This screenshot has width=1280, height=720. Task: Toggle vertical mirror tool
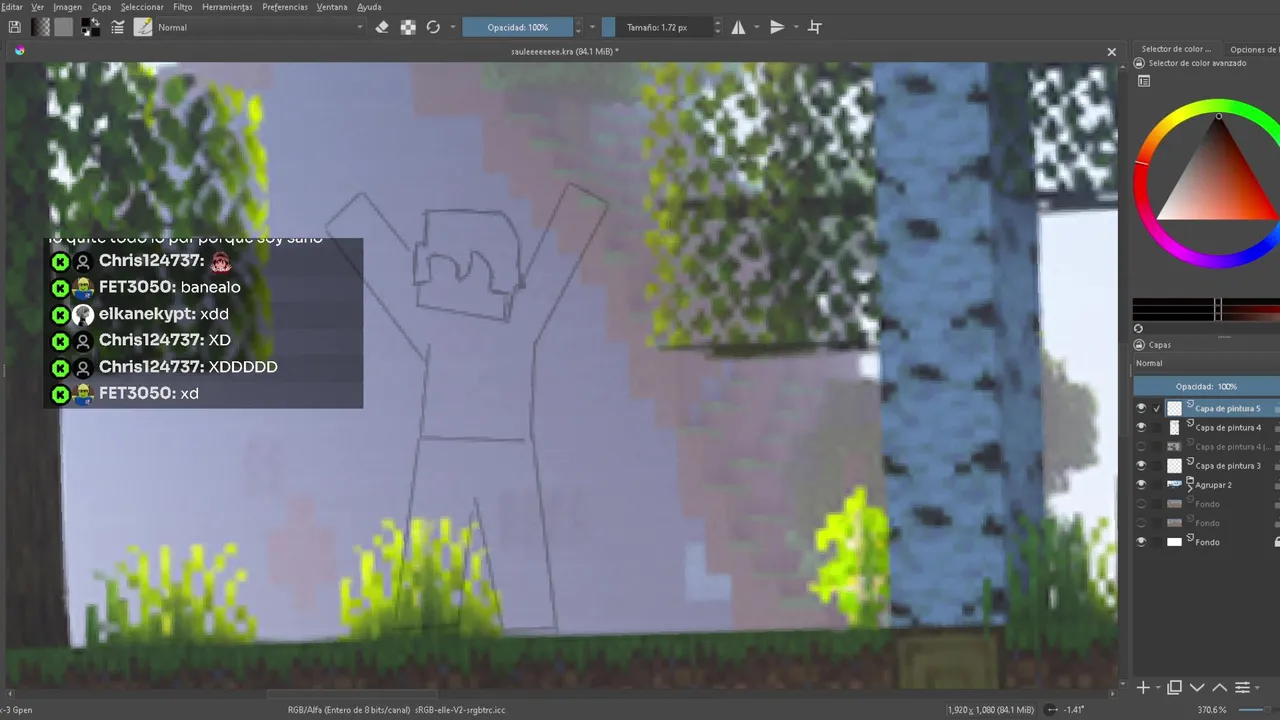(x=777, y=27)
